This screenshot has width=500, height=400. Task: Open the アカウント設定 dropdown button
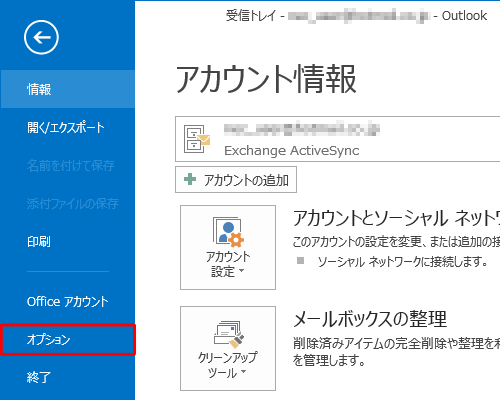pos(228,247)
